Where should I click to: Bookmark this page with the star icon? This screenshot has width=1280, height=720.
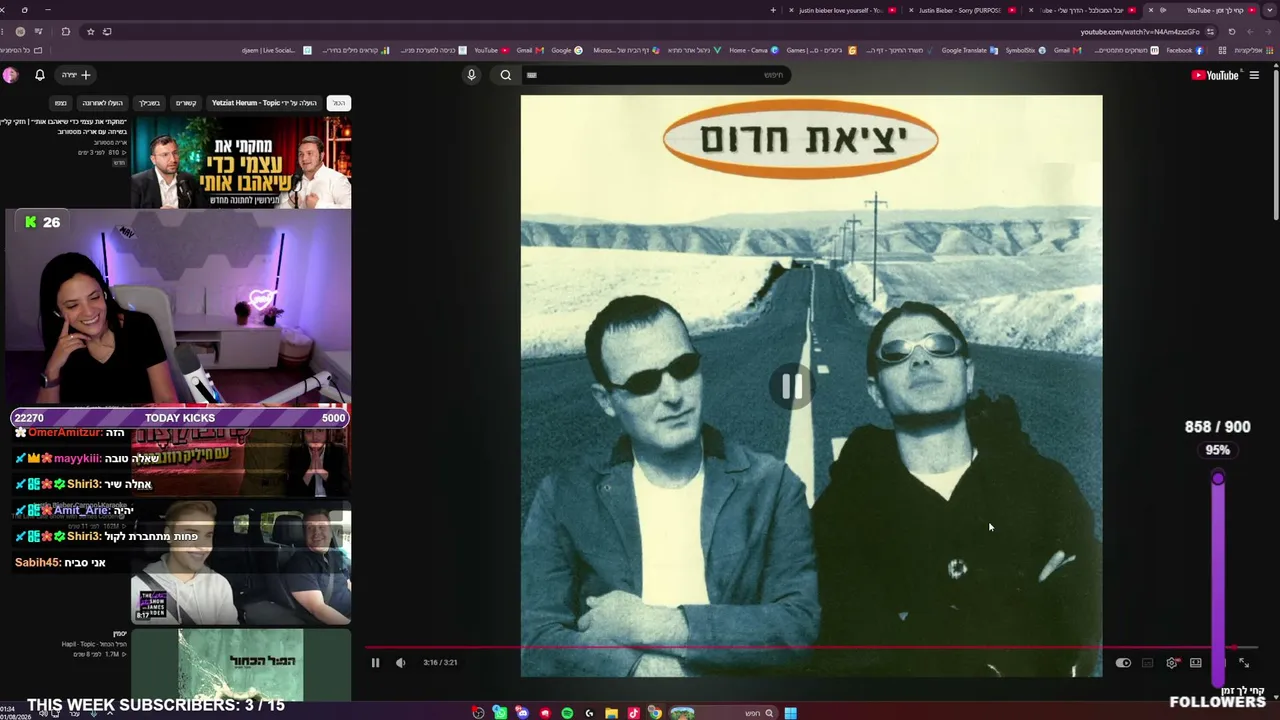click(90, 32)
